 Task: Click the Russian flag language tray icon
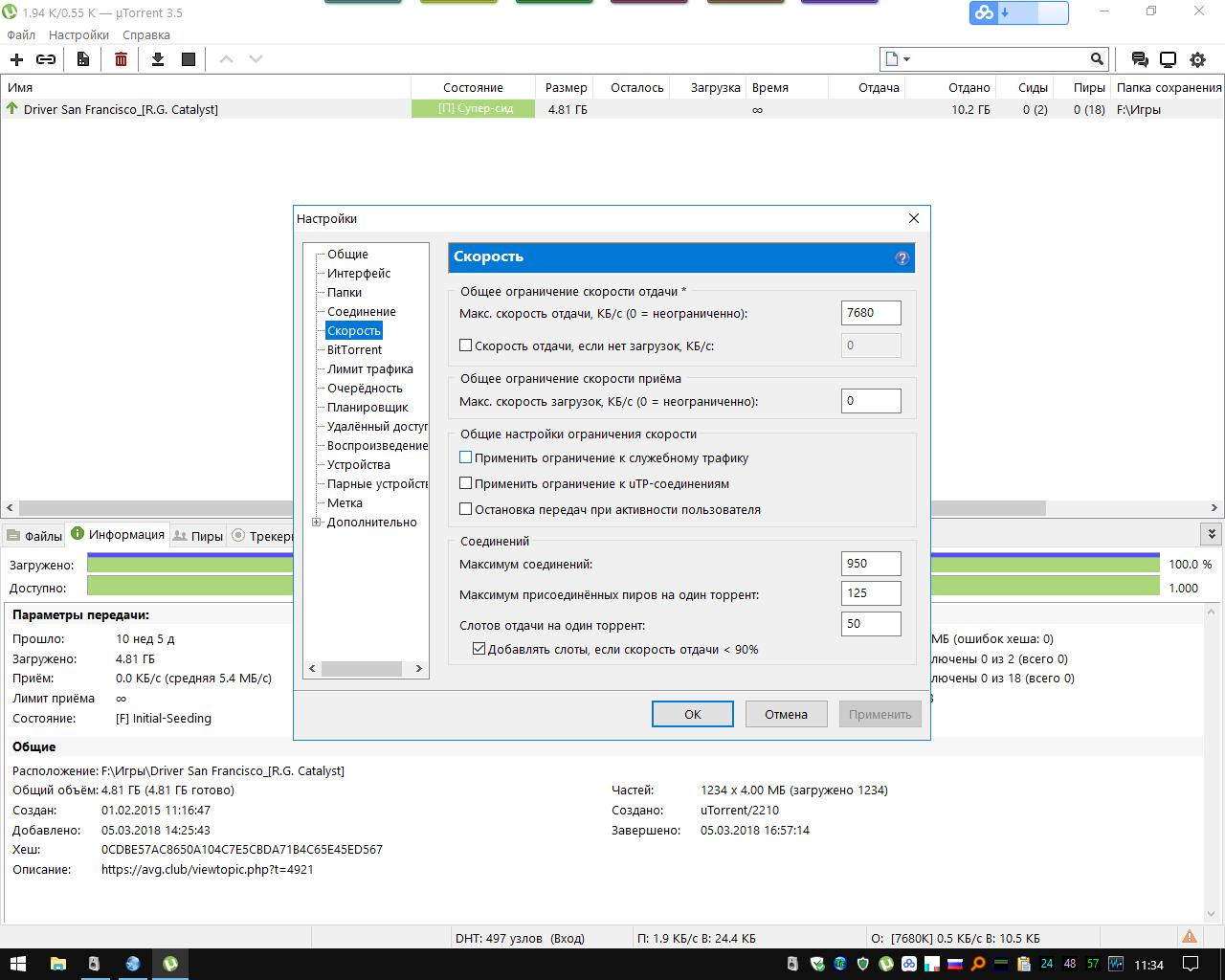pos(955,964)
